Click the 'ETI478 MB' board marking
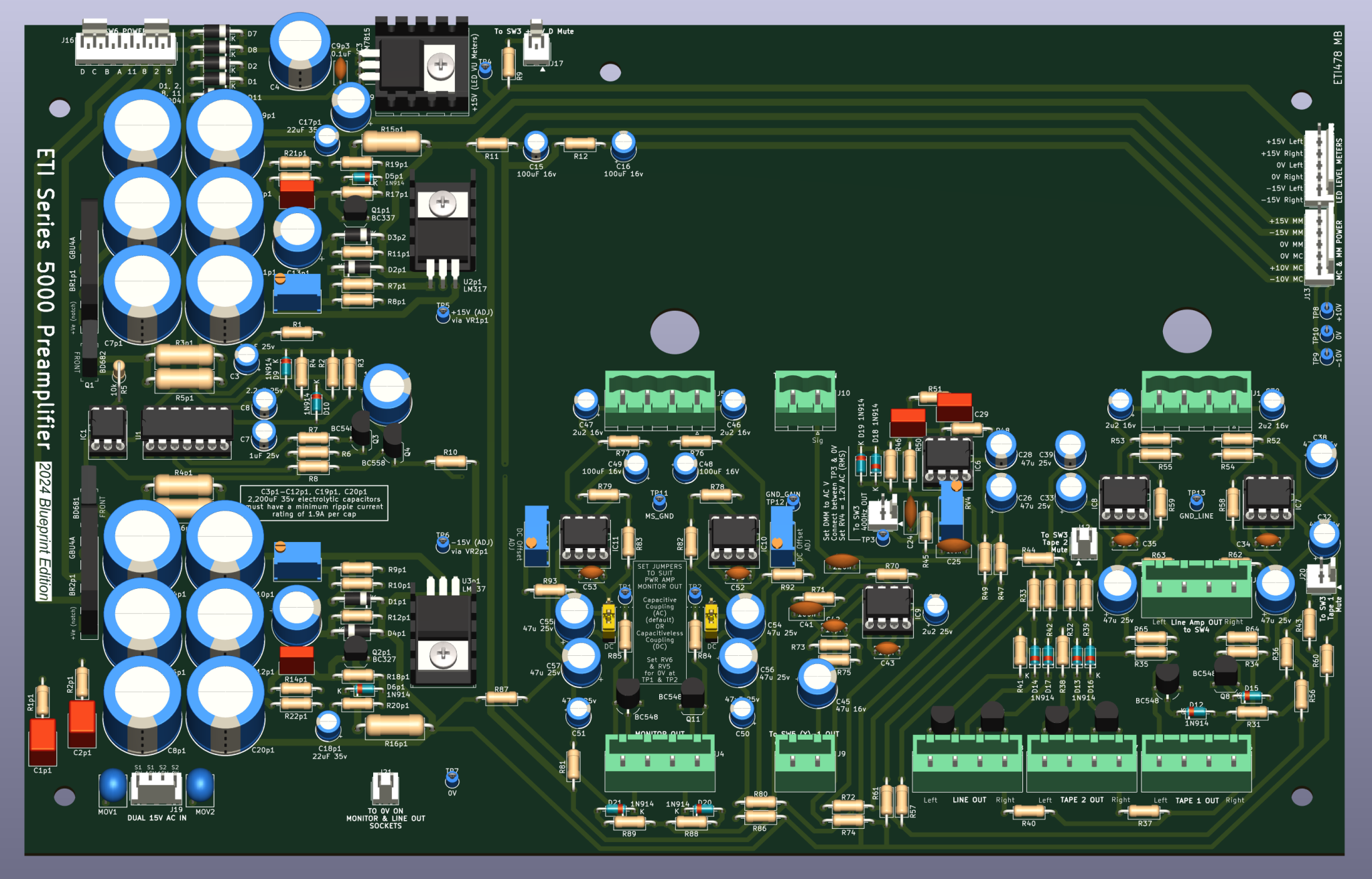 coord(1337,57)
